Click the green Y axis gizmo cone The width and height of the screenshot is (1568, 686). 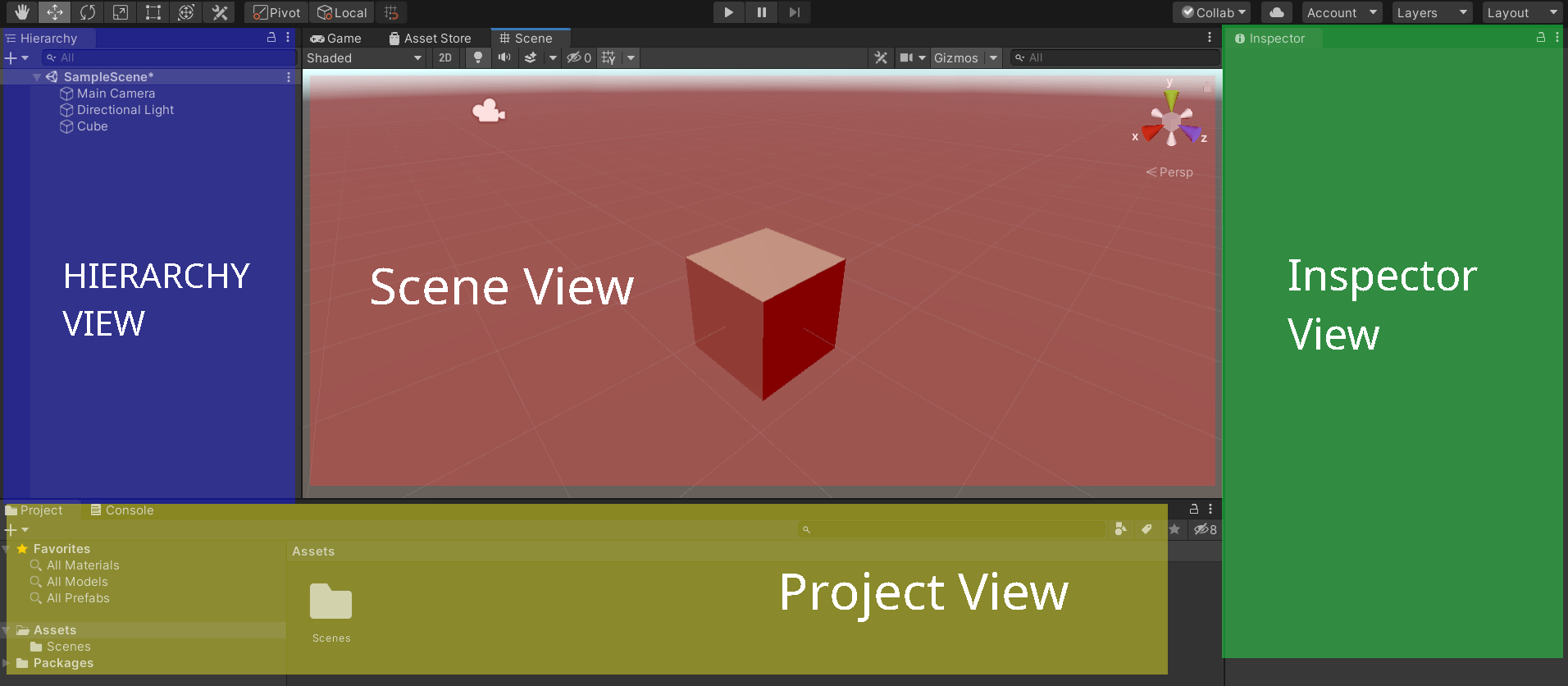1171,100
